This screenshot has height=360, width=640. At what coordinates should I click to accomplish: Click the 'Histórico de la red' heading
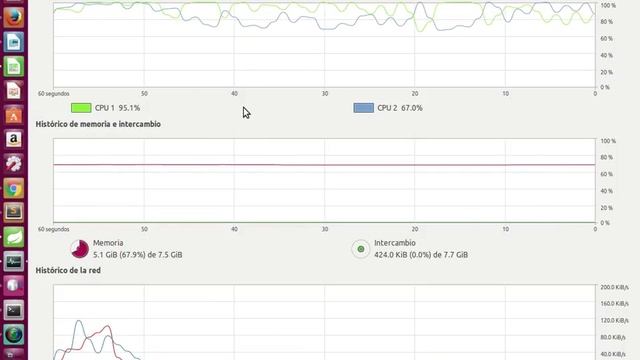click(68, 270)
